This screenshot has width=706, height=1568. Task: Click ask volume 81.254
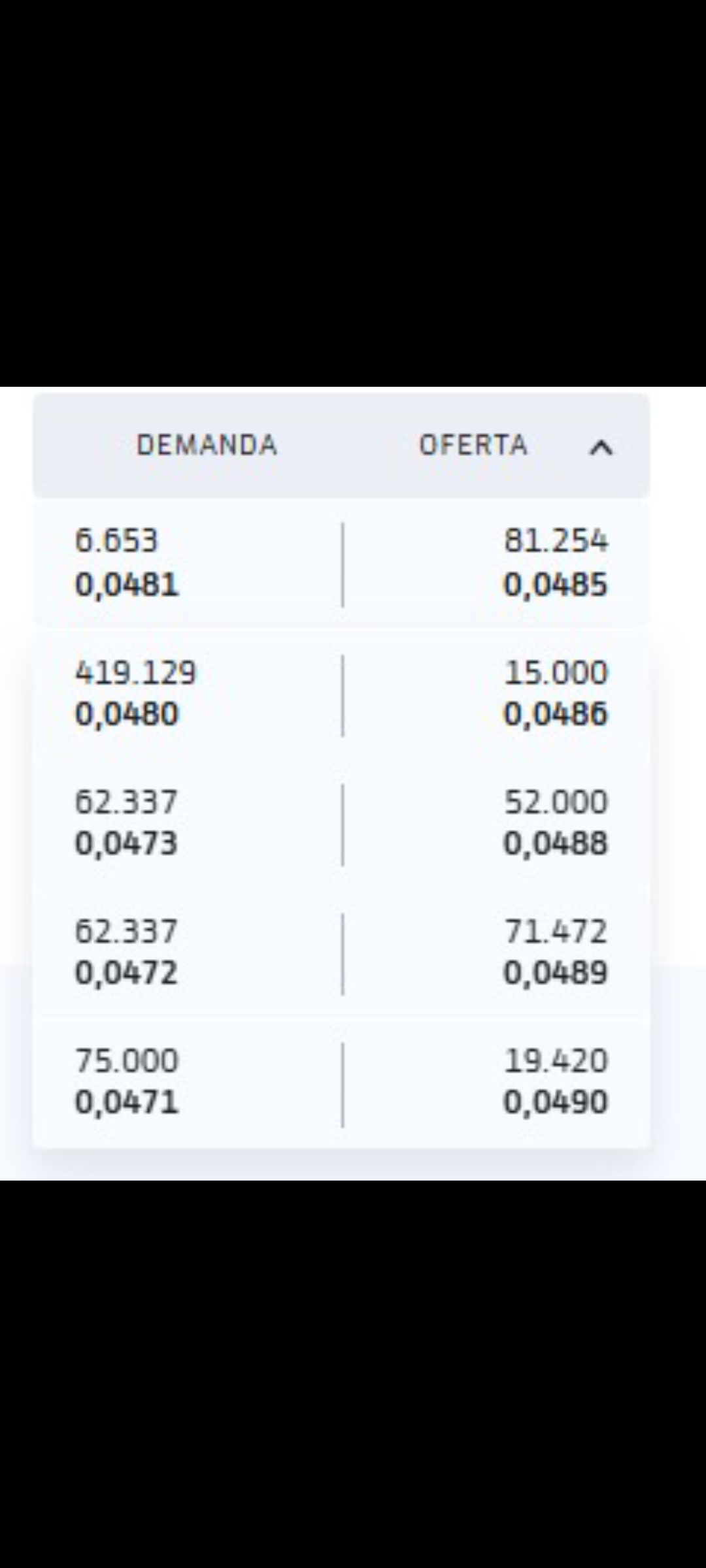[x=556, y=541]
